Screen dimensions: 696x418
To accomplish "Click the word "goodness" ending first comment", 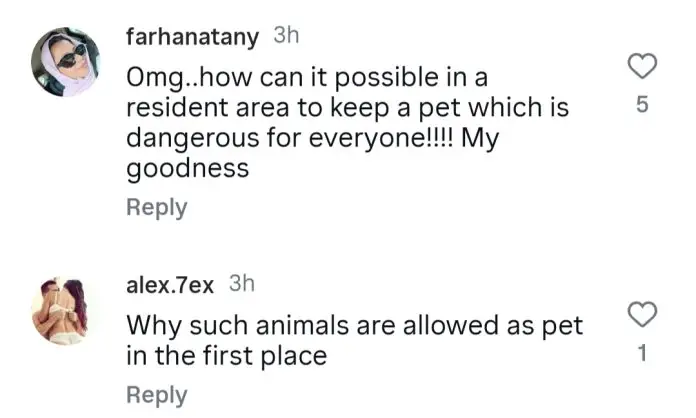I will tap(187, 168).
